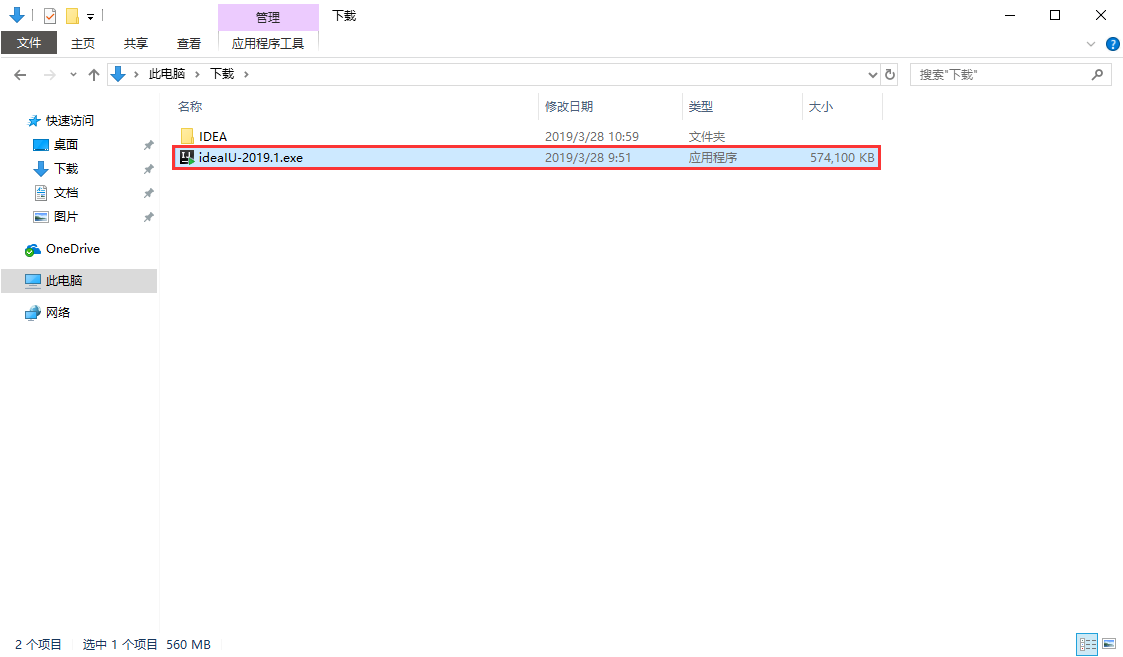The height and width of the screenshot is (657, 1123).
Task: Open the address bar history dropdown
Action: 872,75
